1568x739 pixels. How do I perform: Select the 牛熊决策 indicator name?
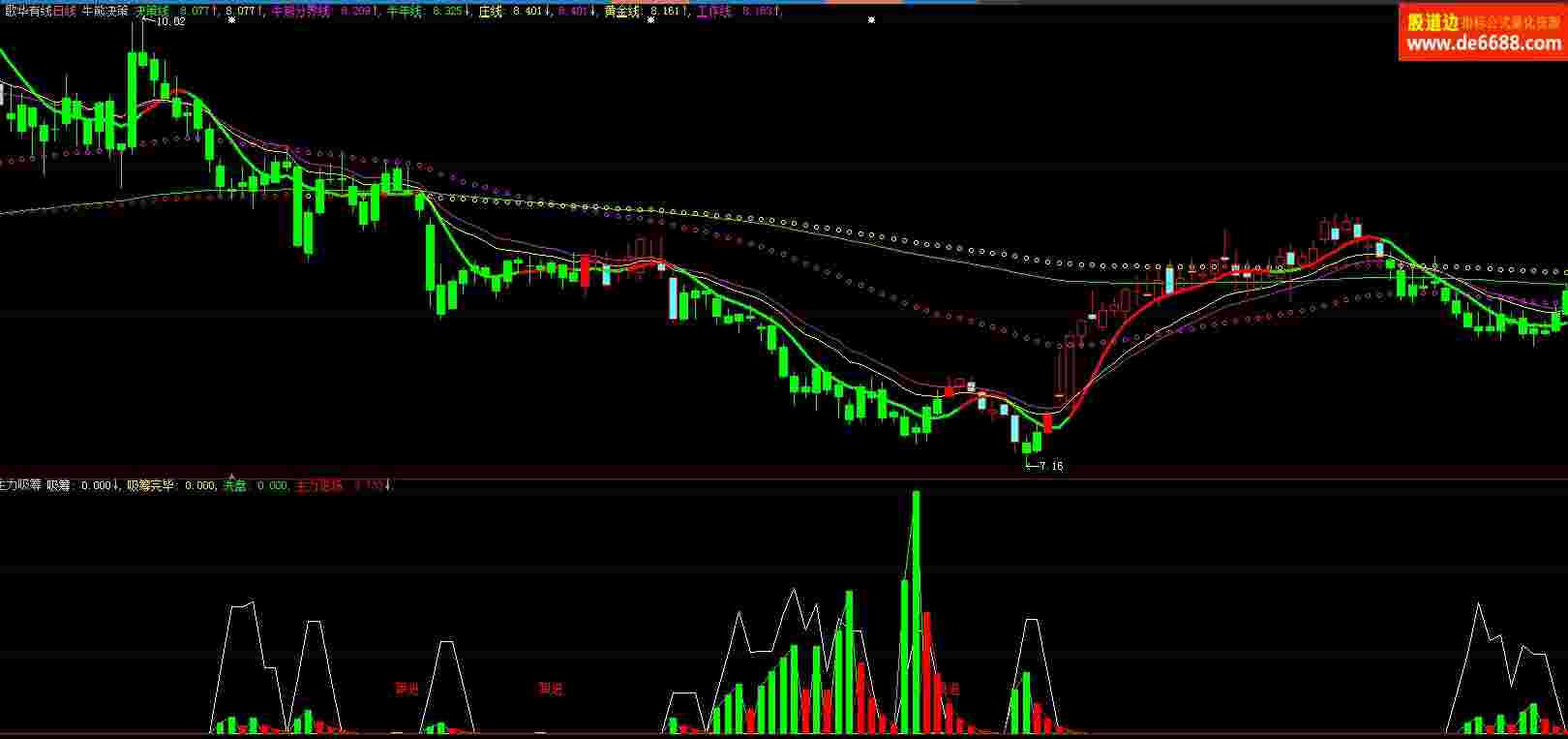pos(106,12)
